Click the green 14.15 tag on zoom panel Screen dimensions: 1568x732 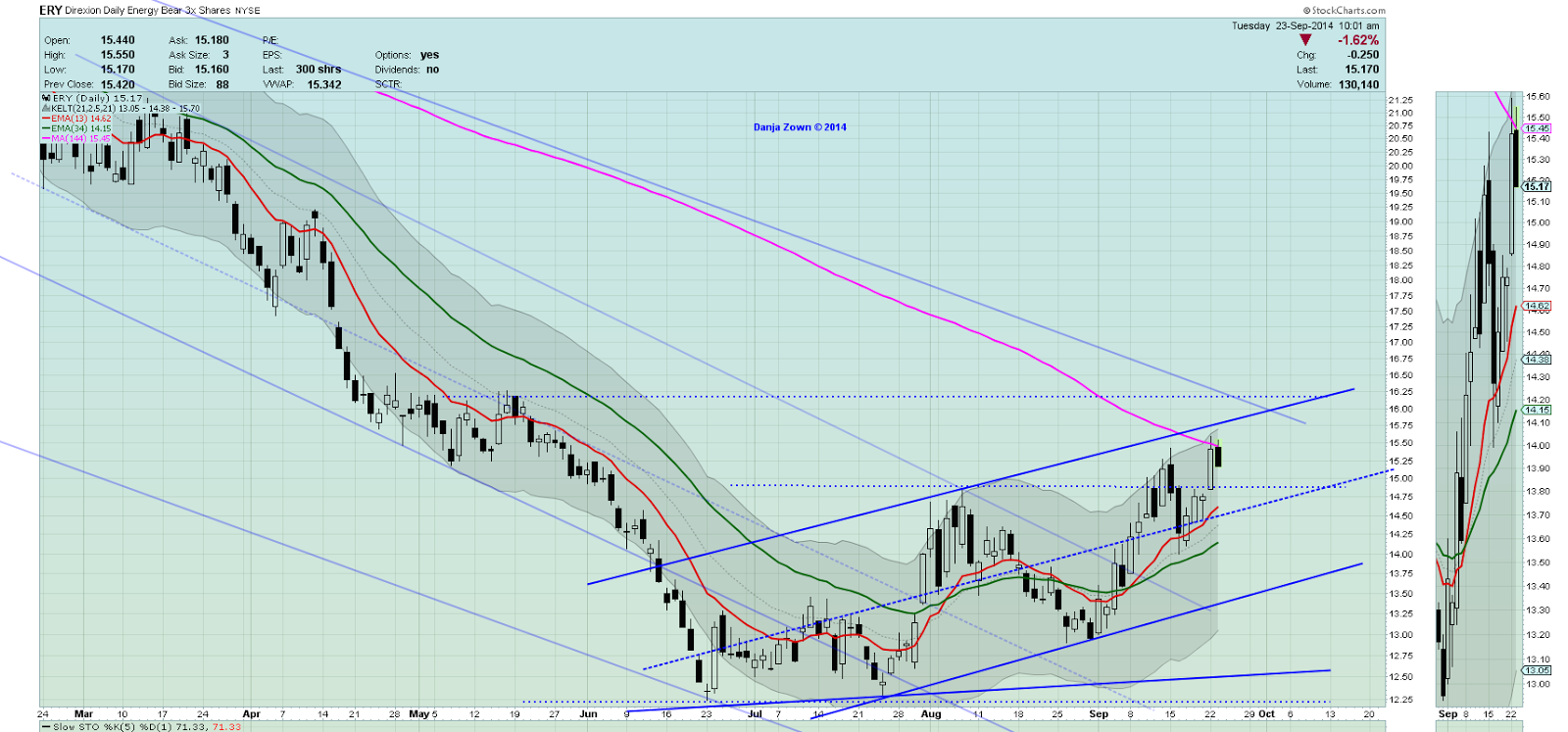point(1537,410)
